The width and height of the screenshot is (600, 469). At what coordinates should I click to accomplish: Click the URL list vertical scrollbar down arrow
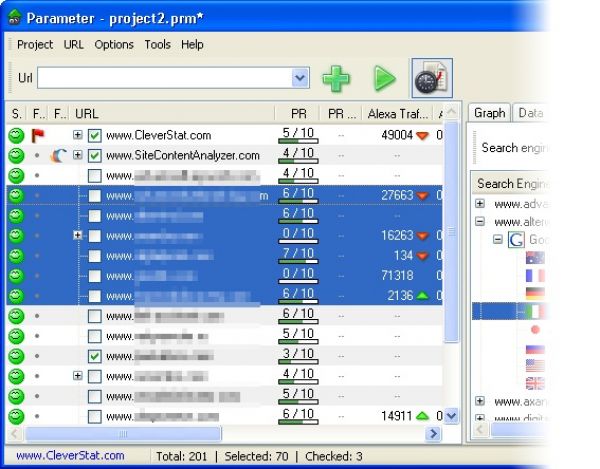(452, 415)
